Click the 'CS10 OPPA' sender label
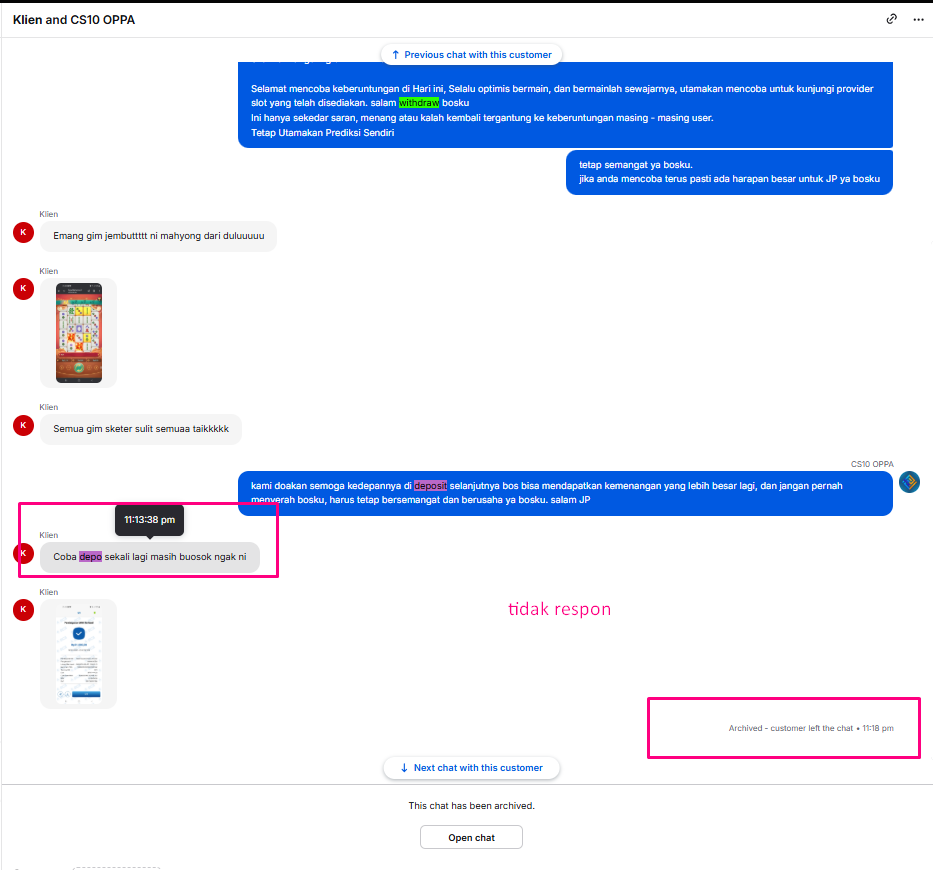933x870 pixels. pyautogui.click(x=872, y=464)
